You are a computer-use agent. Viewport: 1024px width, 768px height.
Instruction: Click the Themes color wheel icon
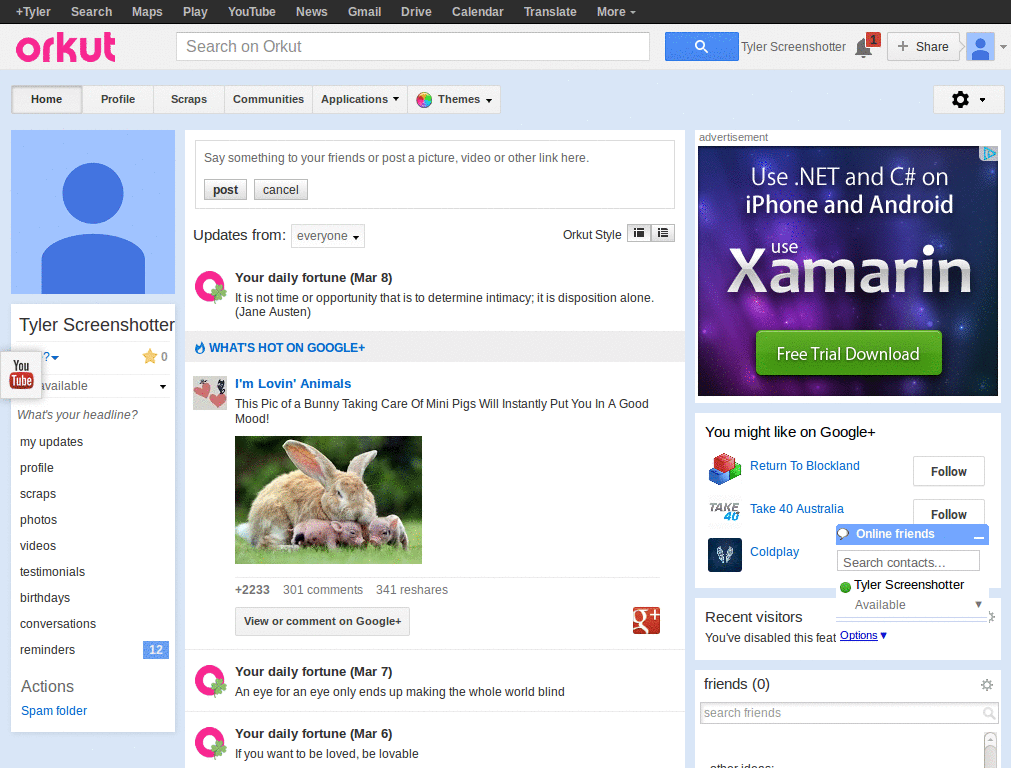pyautogui.click(x=424, y=100)
